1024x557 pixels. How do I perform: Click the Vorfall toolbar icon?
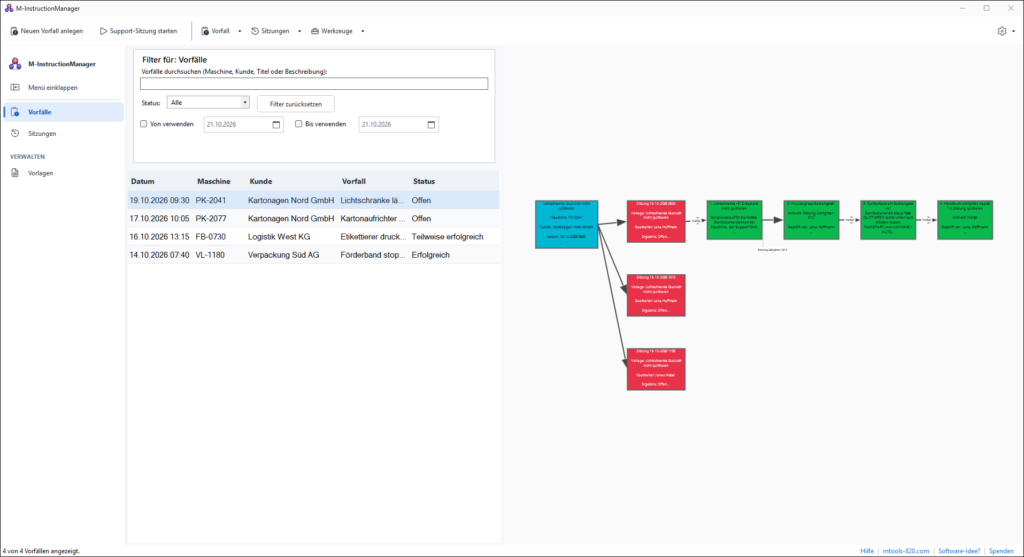coord(204,31)
